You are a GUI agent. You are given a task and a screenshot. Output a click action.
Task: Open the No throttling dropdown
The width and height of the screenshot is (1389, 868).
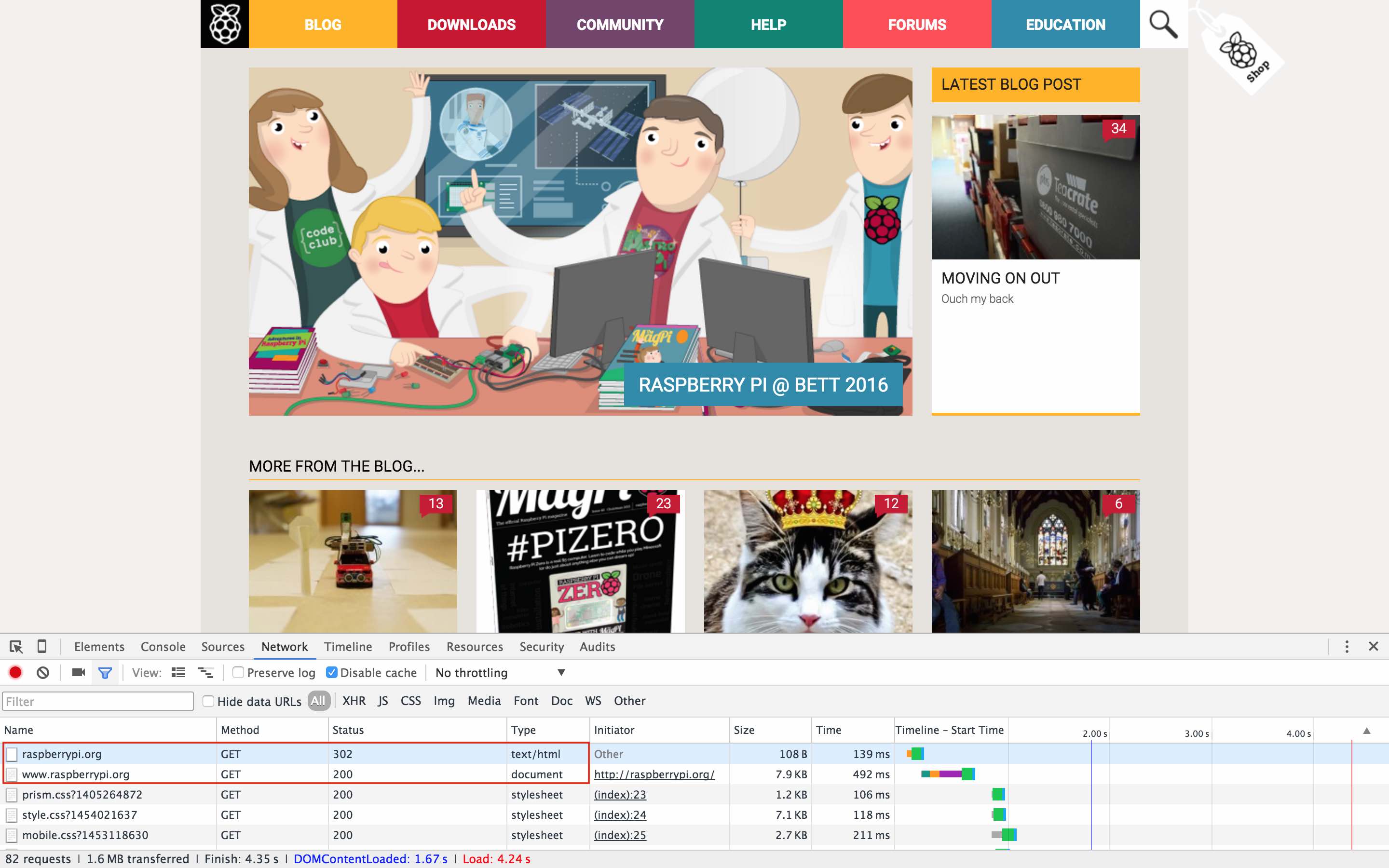tap(499, 672)
